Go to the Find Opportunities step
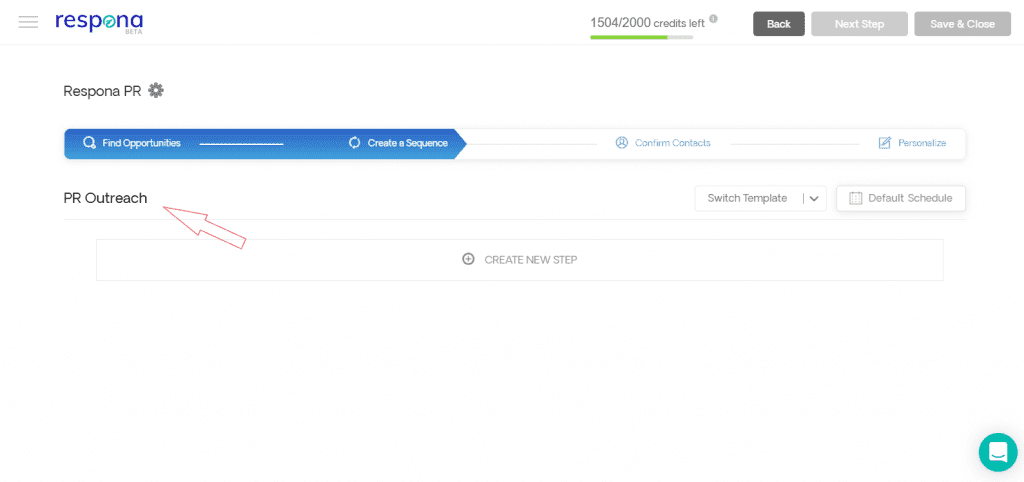The image size is (1024, 482). coord(141,143)
